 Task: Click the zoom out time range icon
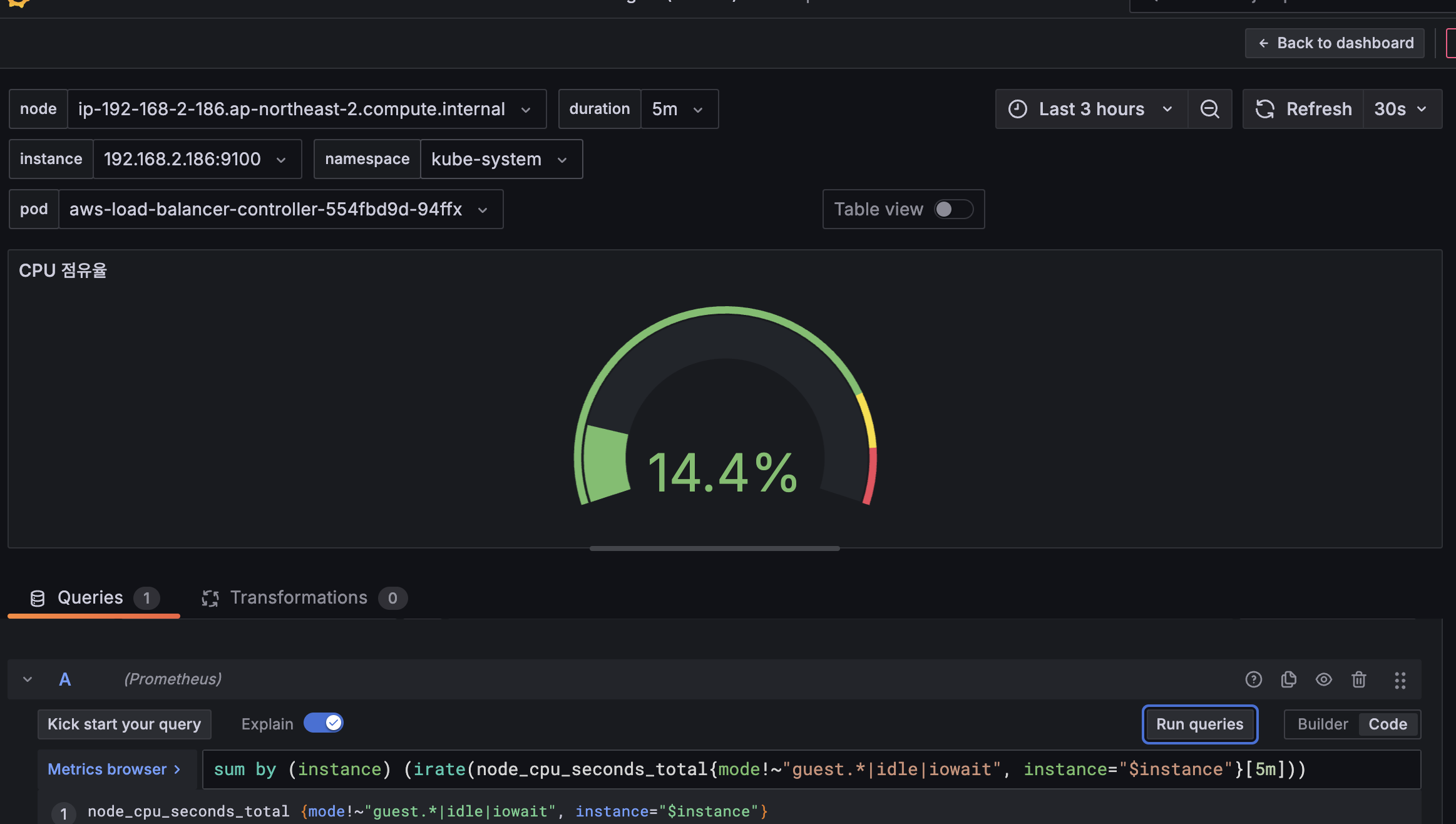point(1209,109)
